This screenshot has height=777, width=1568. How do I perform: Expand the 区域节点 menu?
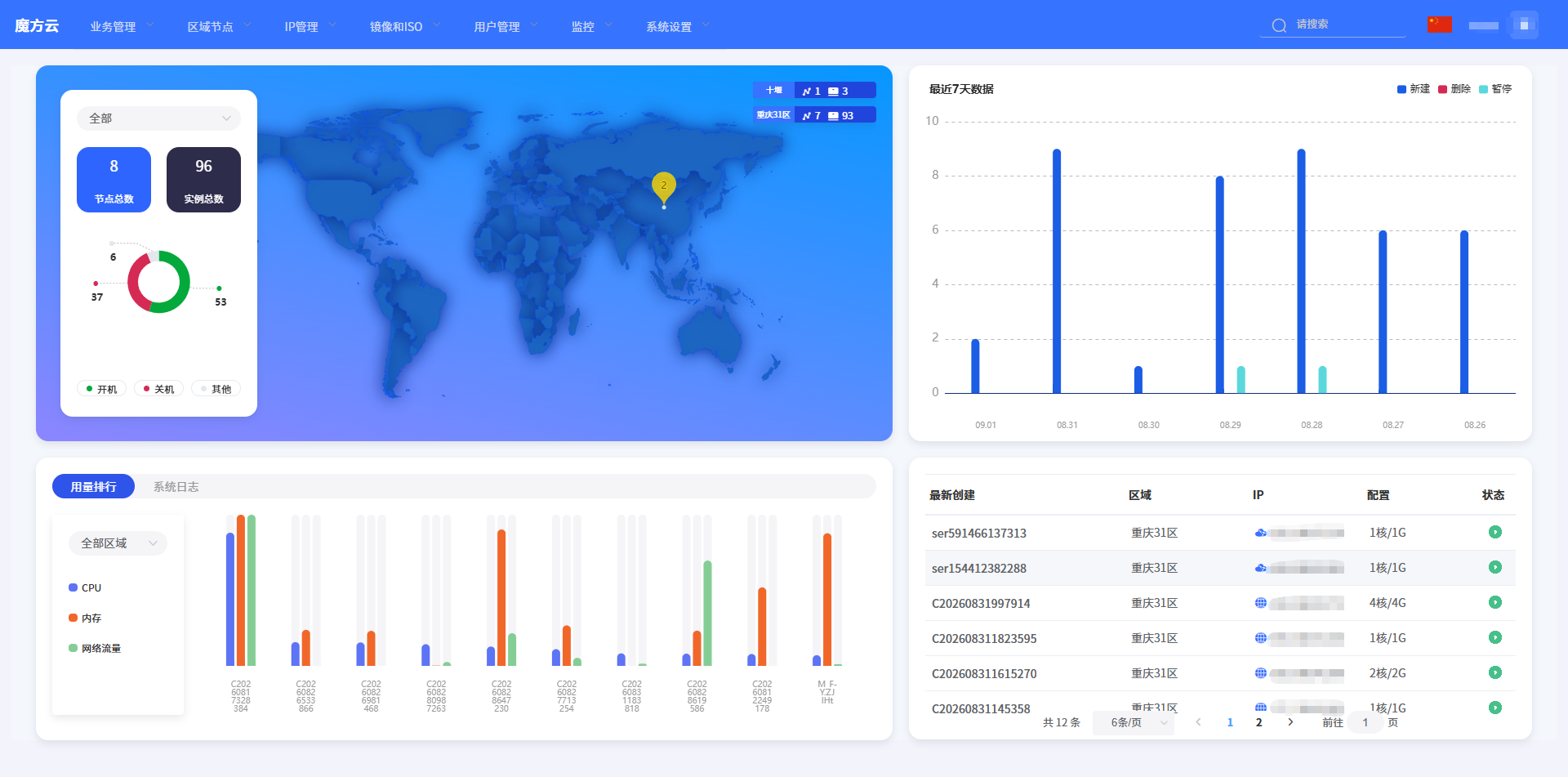[x=219, y=26]
